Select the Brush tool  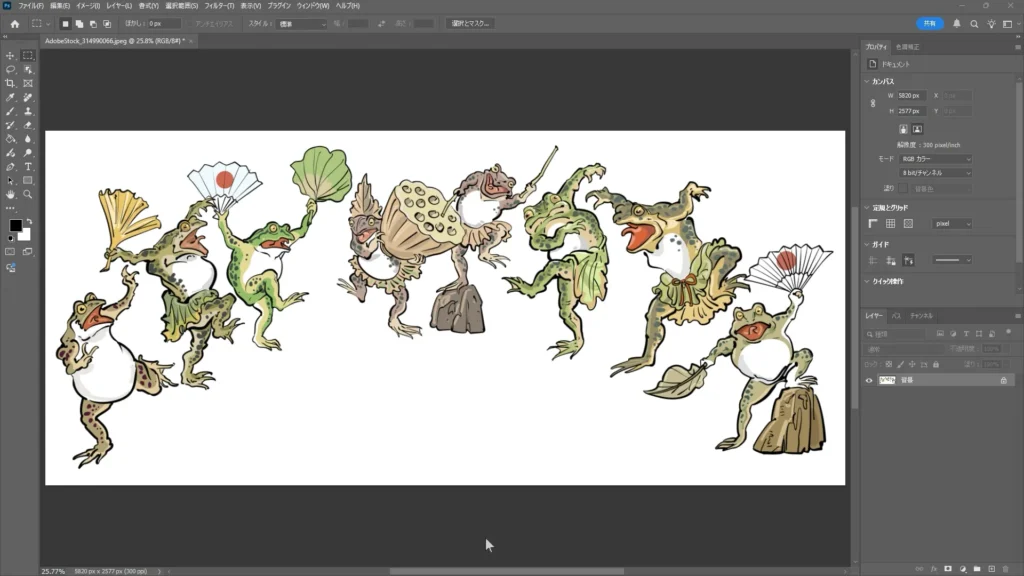[x=10, y=112]
